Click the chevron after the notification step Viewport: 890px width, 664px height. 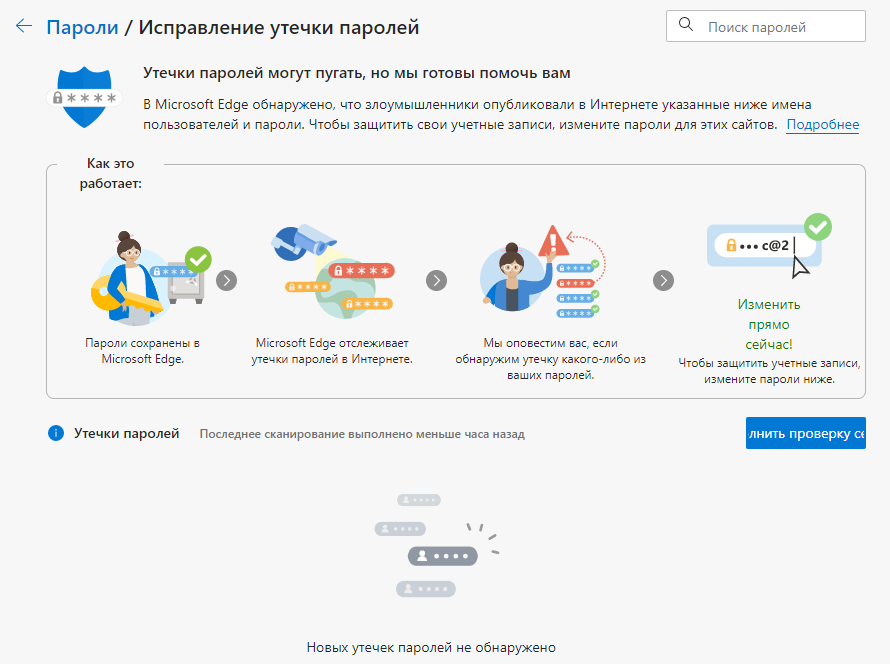(x=663, y=281)
